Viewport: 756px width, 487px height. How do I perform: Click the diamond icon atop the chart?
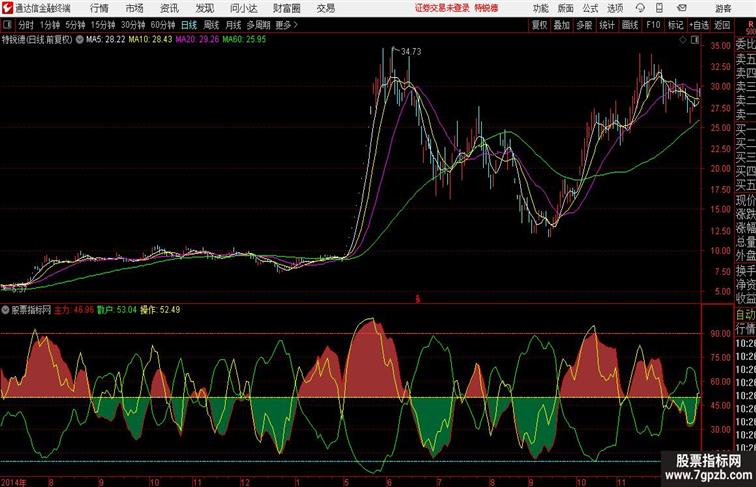683,40
